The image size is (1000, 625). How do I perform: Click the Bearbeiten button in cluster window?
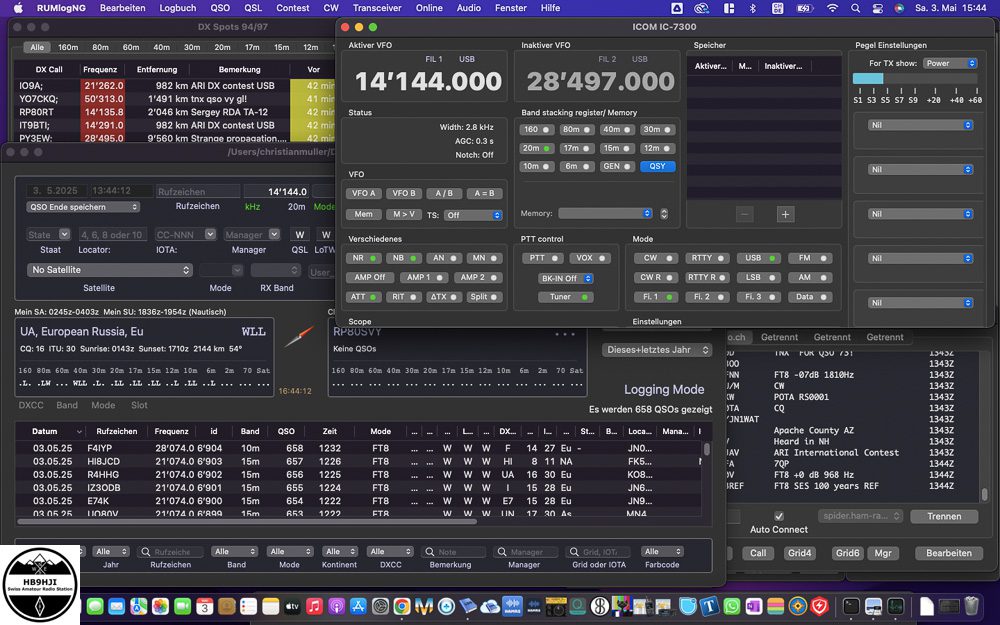(x=948, y=553)
